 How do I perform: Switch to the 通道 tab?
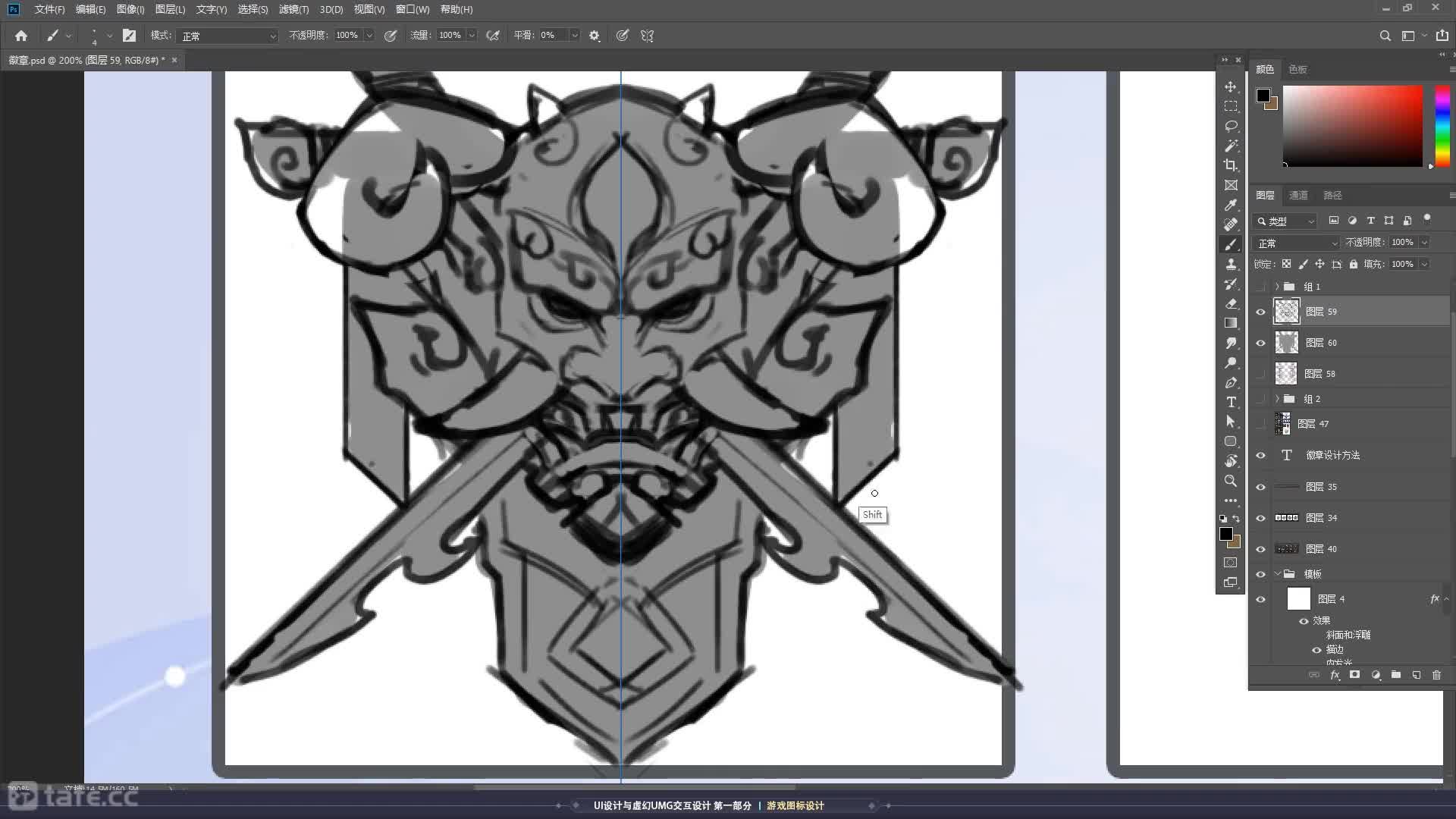click(x=1298, y=195)
